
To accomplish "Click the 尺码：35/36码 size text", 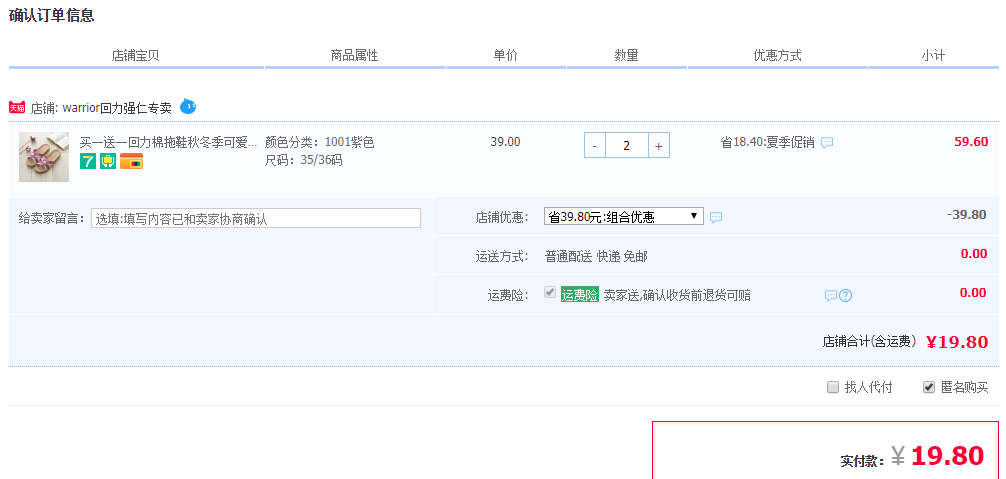I will [x=303, y=160].
